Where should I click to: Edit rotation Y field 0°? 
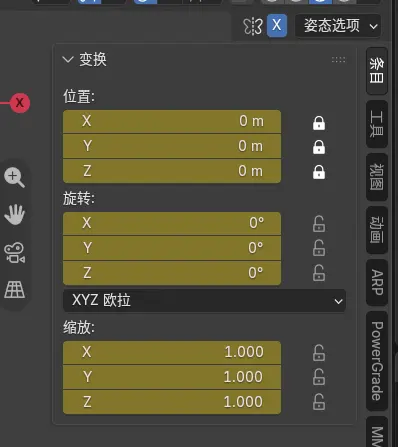point(172,248)
